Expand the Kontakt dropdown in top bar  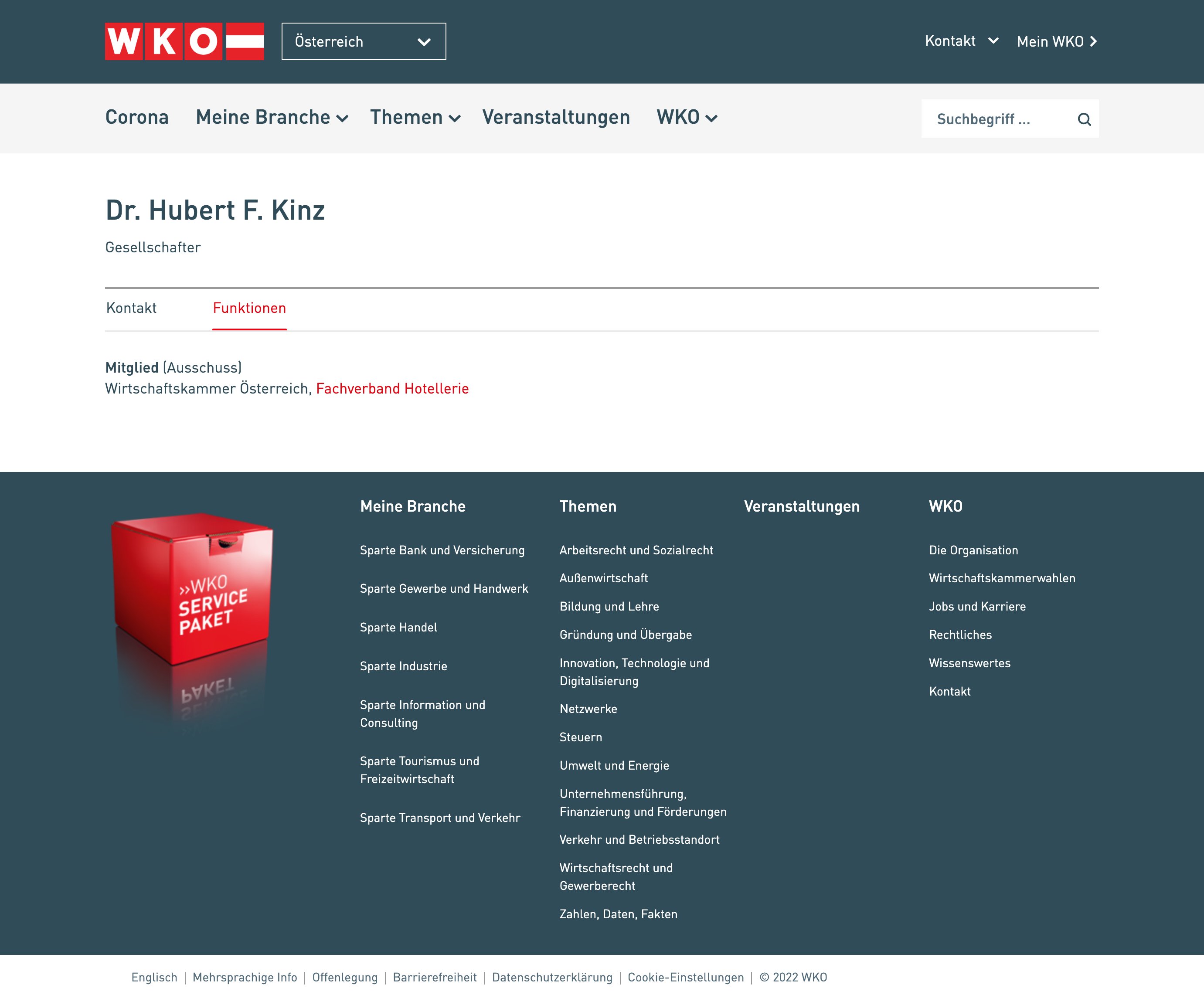[x=962, y=41]
